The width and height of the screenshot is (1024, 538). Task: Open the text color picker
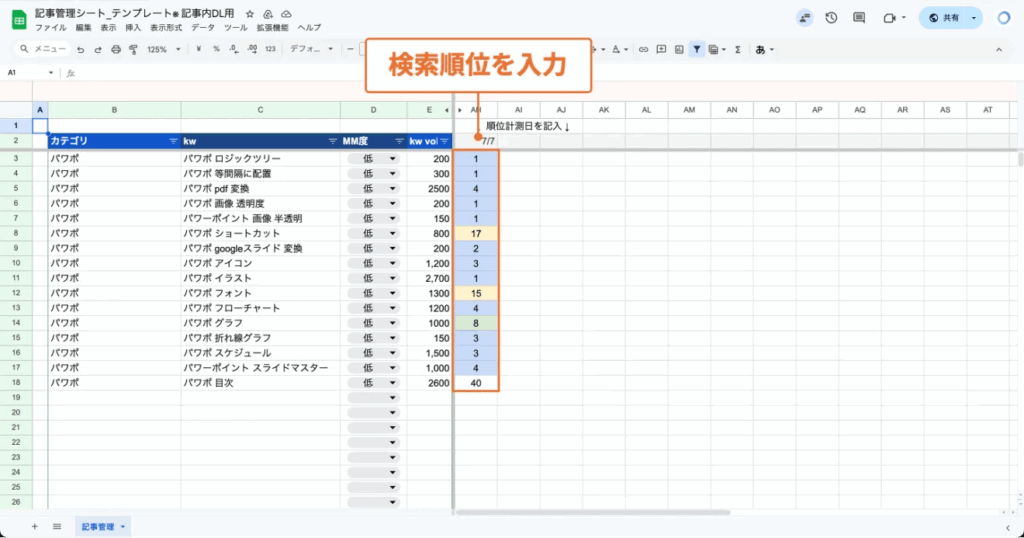pos(616,49)
